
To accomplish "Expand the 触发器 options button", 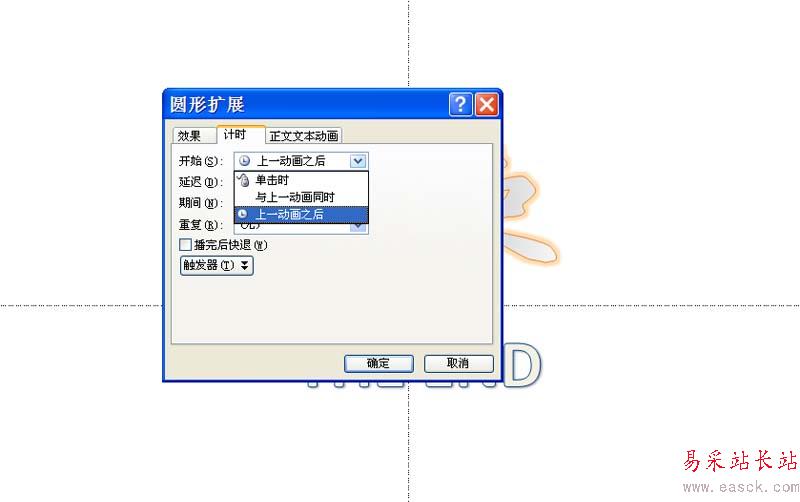I will coord(217,265).
